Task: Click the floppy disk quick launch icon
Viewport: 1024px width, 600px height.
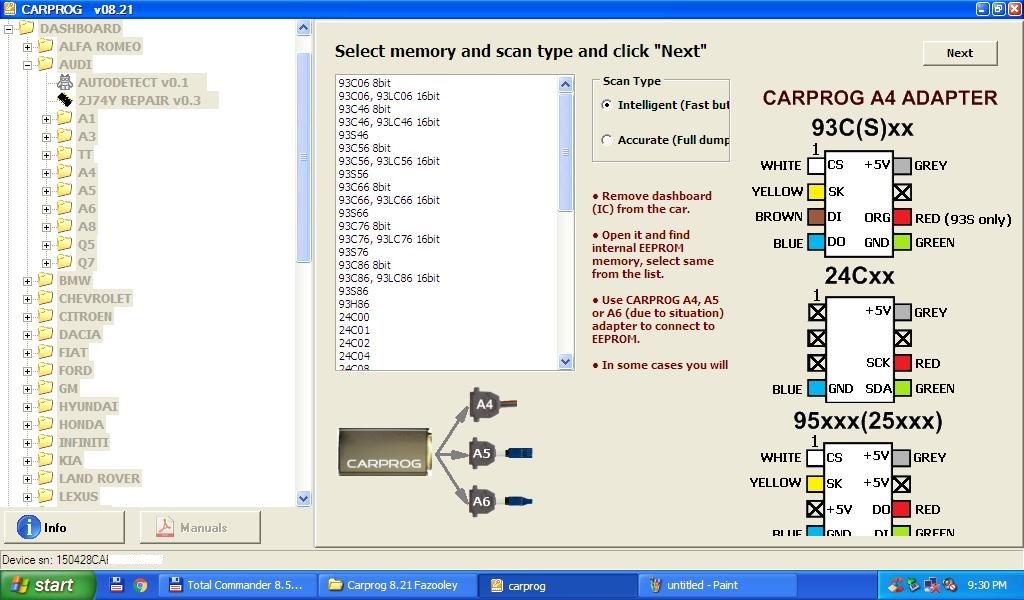Action: pyautogui.click(x=116, y=584)
